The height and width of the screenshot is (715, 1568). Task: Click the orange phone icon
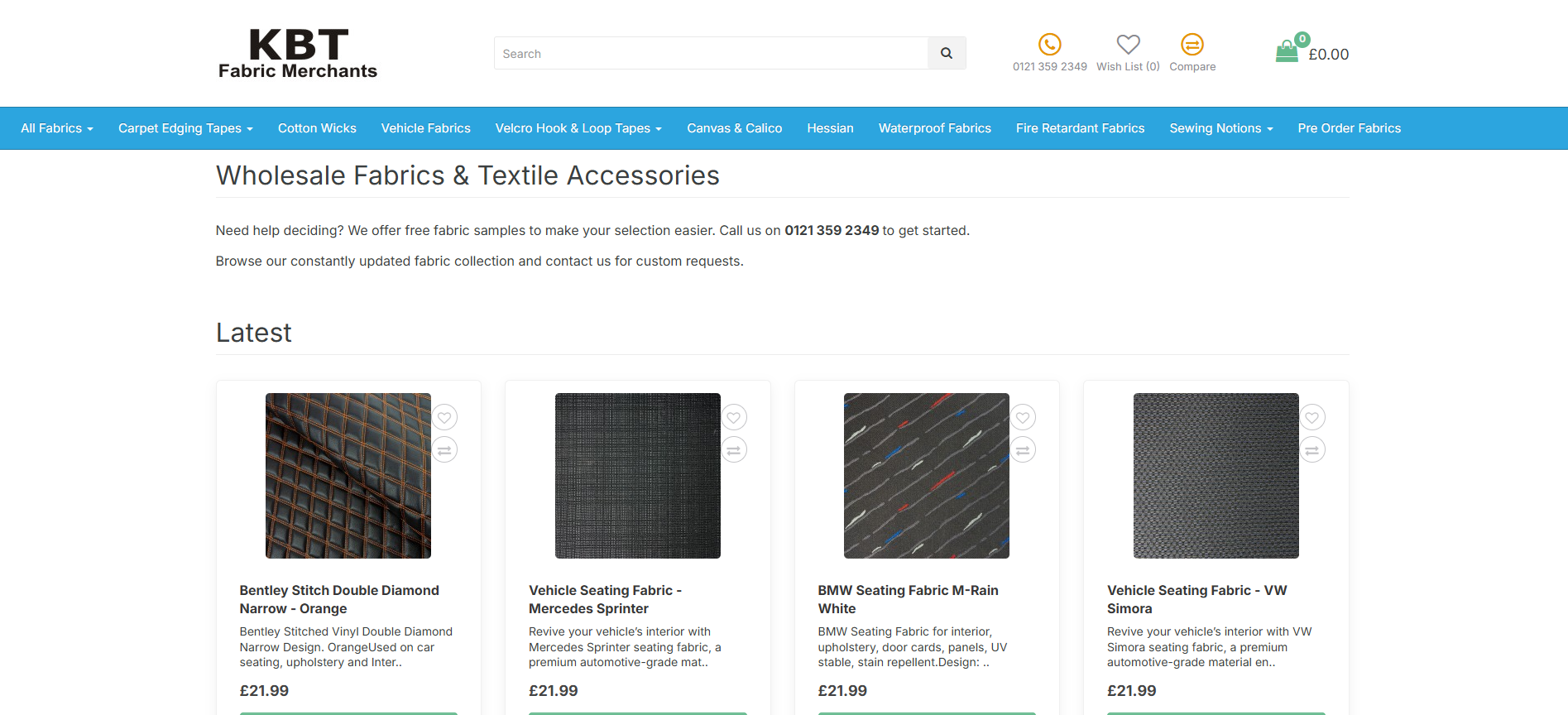click(1049, 44)
